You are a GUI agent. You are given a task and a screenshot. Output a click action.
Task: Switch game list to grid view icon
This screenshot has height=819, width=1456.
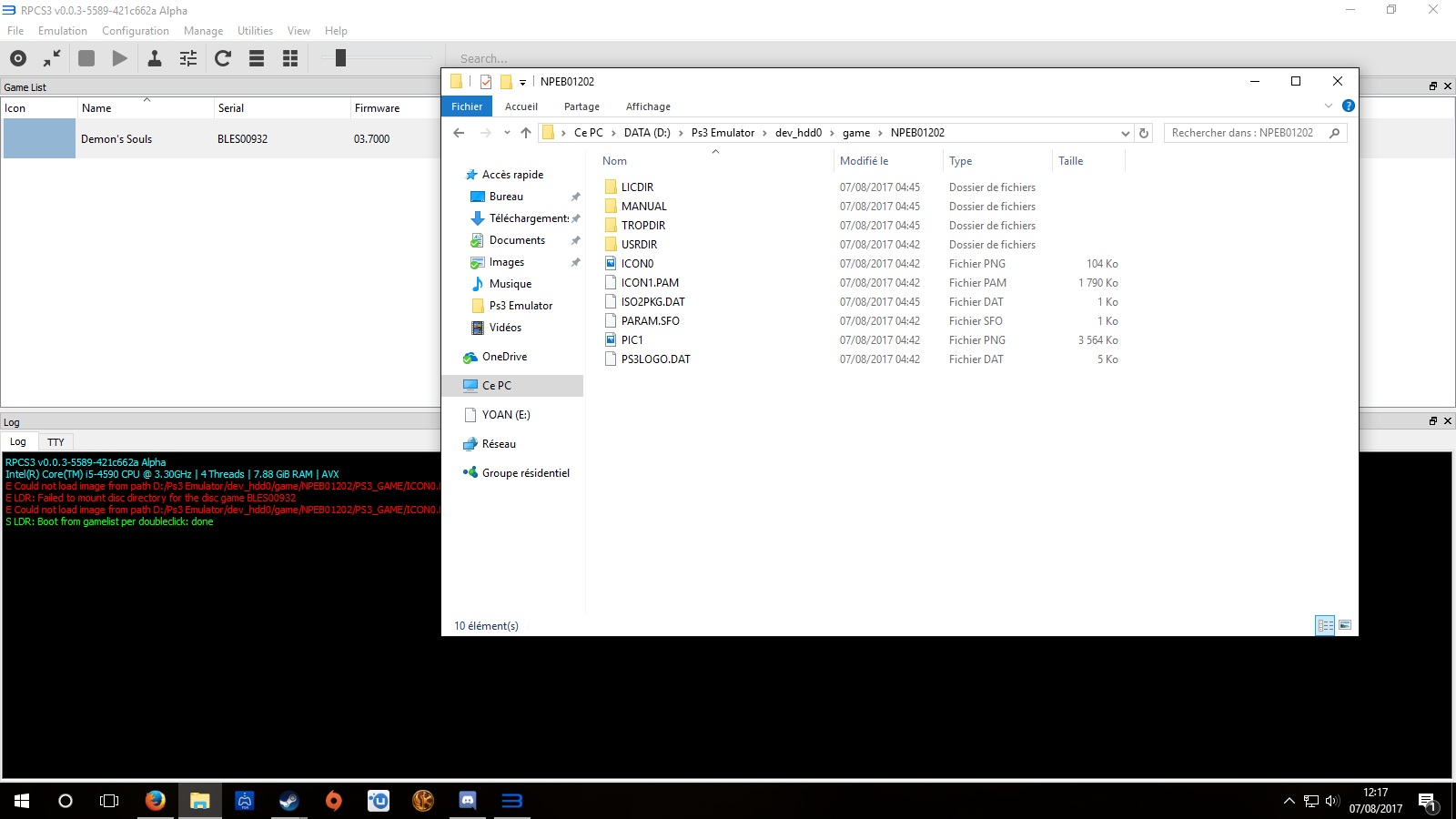click(290, 58)
